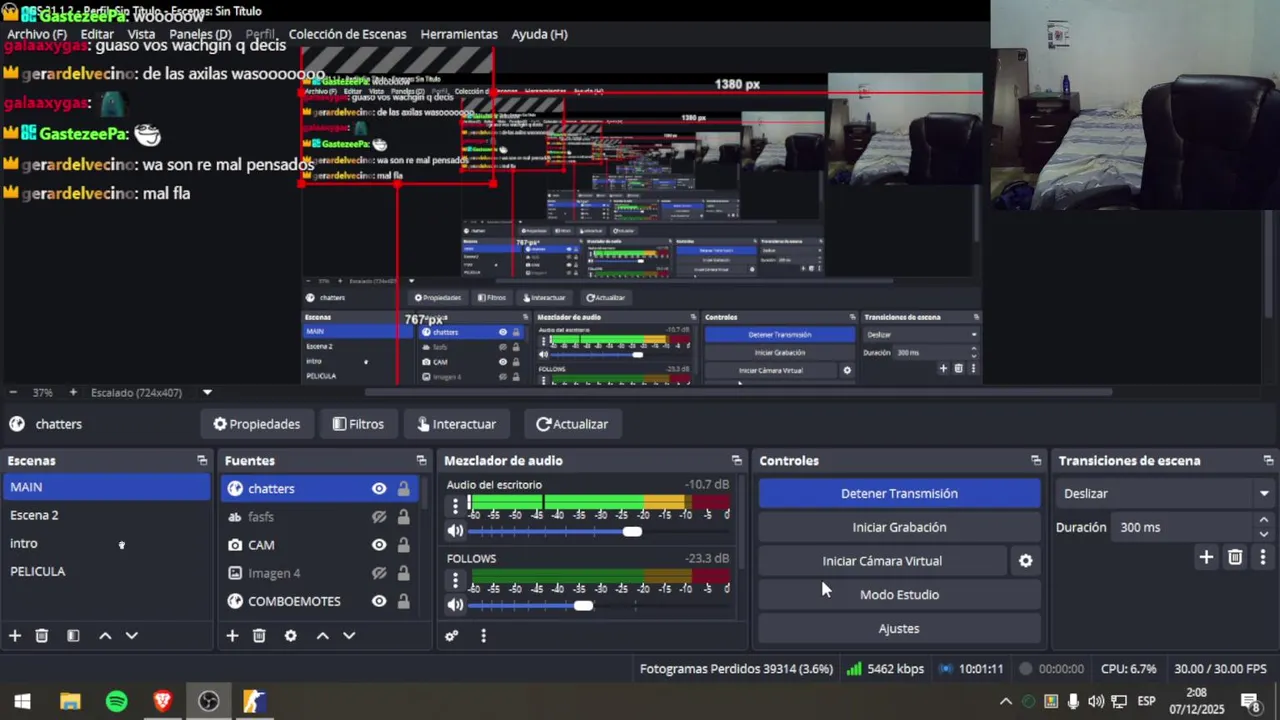The height and width of the screenshot is (720, 1280).
Task: Move the scene down in the Escenas toolbar
Action: pos(131,635)
